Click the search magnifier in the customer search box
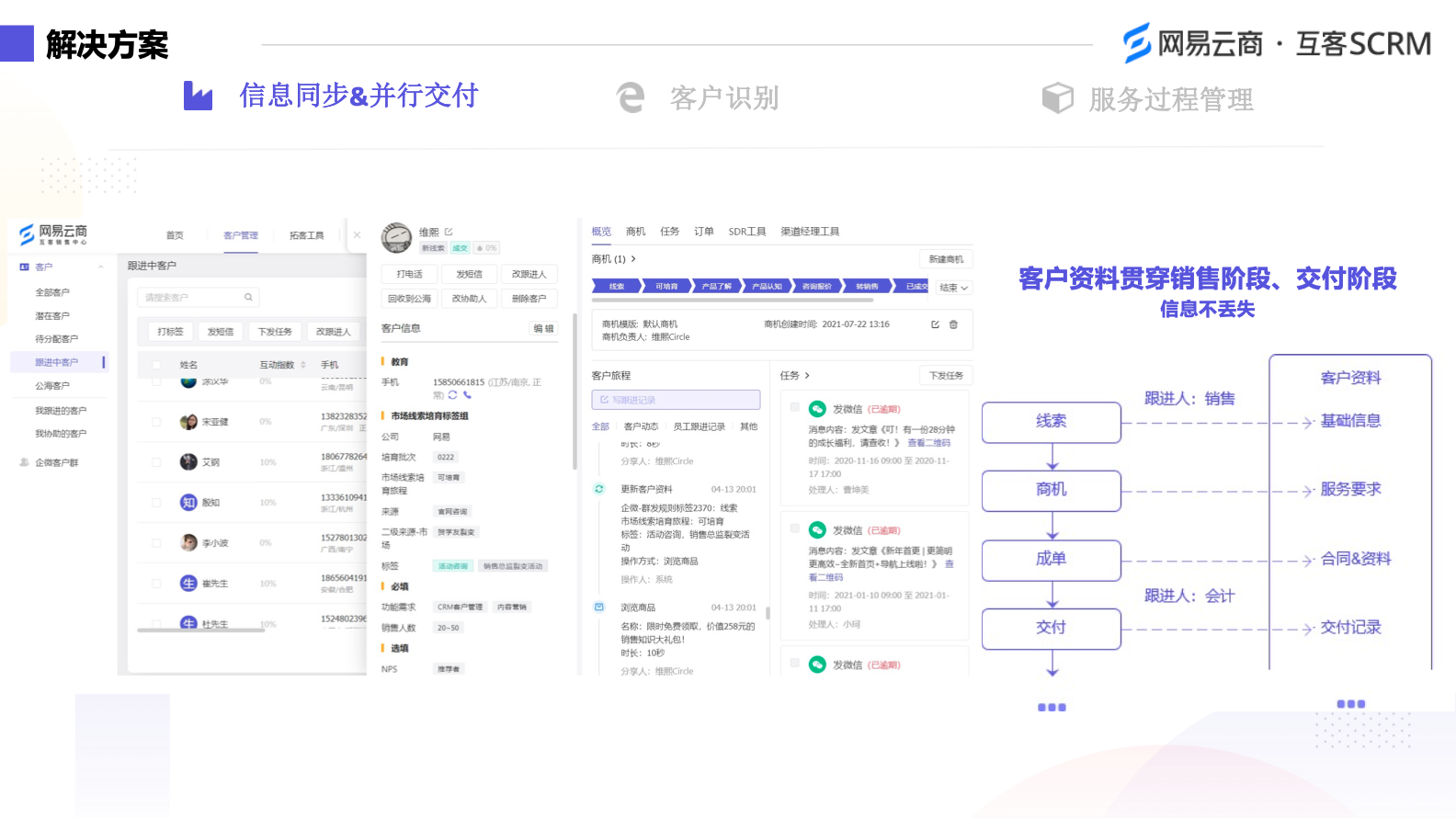This screenshot has width=1456, height=818. [248, 298]
